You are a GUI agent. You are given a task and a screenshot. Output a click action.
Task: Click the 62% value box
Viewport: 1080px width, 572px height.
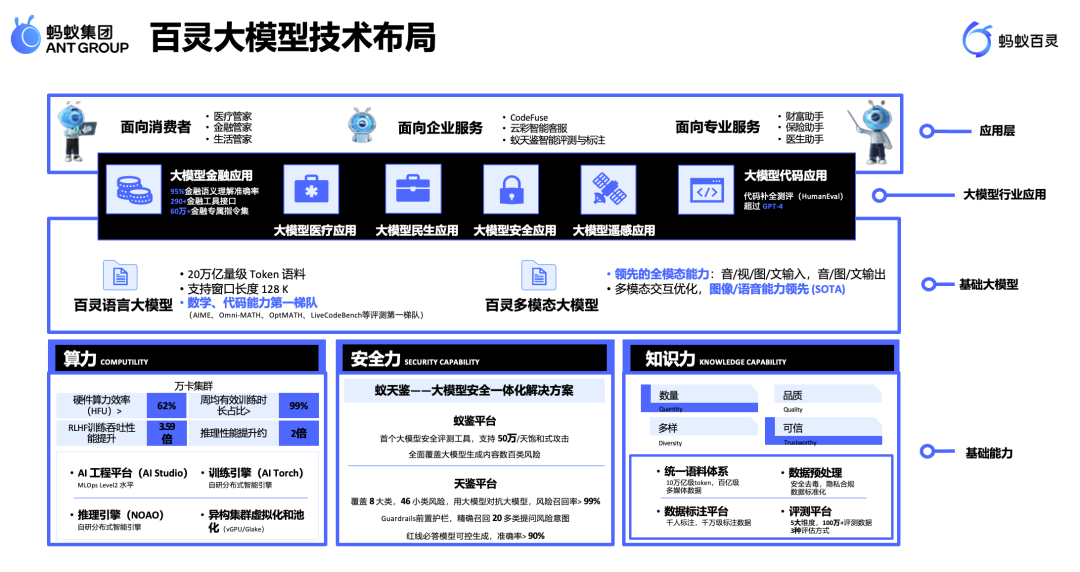[166, 406]
